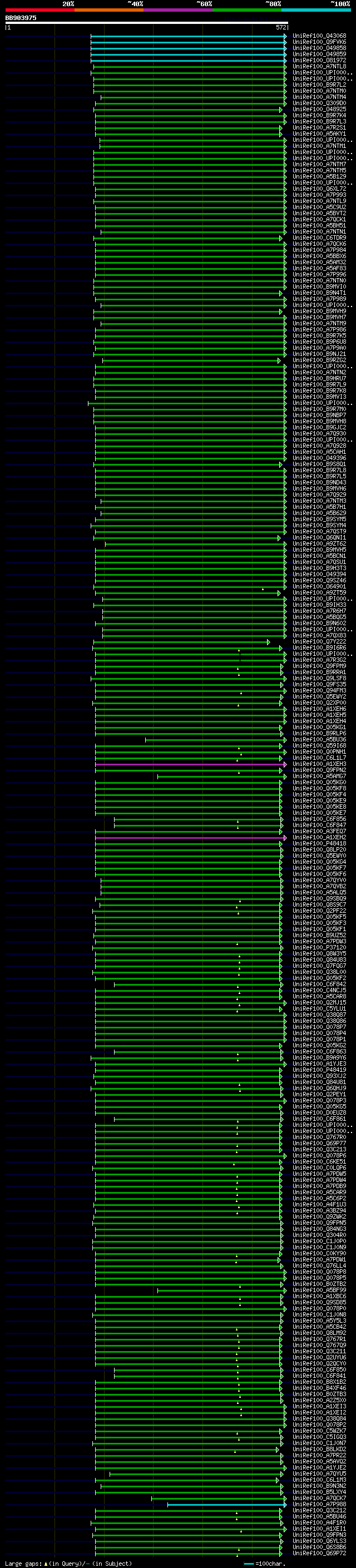356x1568 pixels.
Task: Select the purple alignment bar for UniRef100_A1XEH3
Action: pyautogui.click(x=191, y=764)
